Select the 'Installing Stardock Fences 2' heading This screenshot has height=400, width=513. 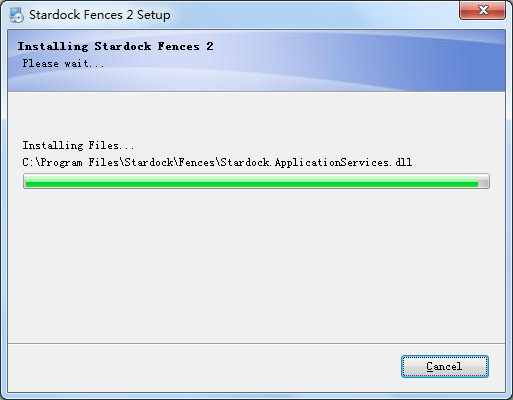coord(115,46)
